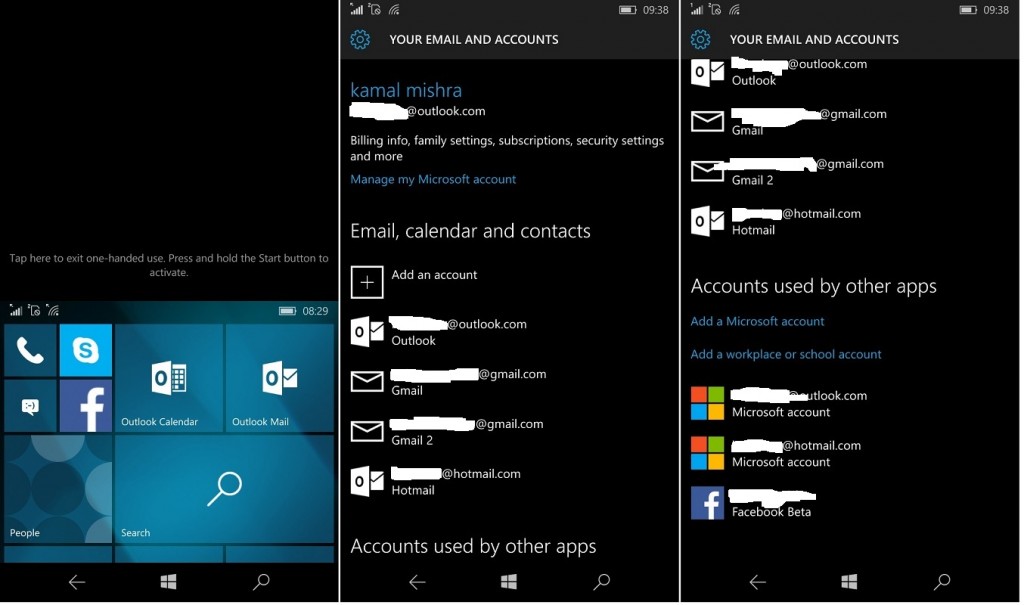The height and width of the screenshot is (605, 1024).
Task: Click Add a workplace or school account
Action: pos(786,354)
